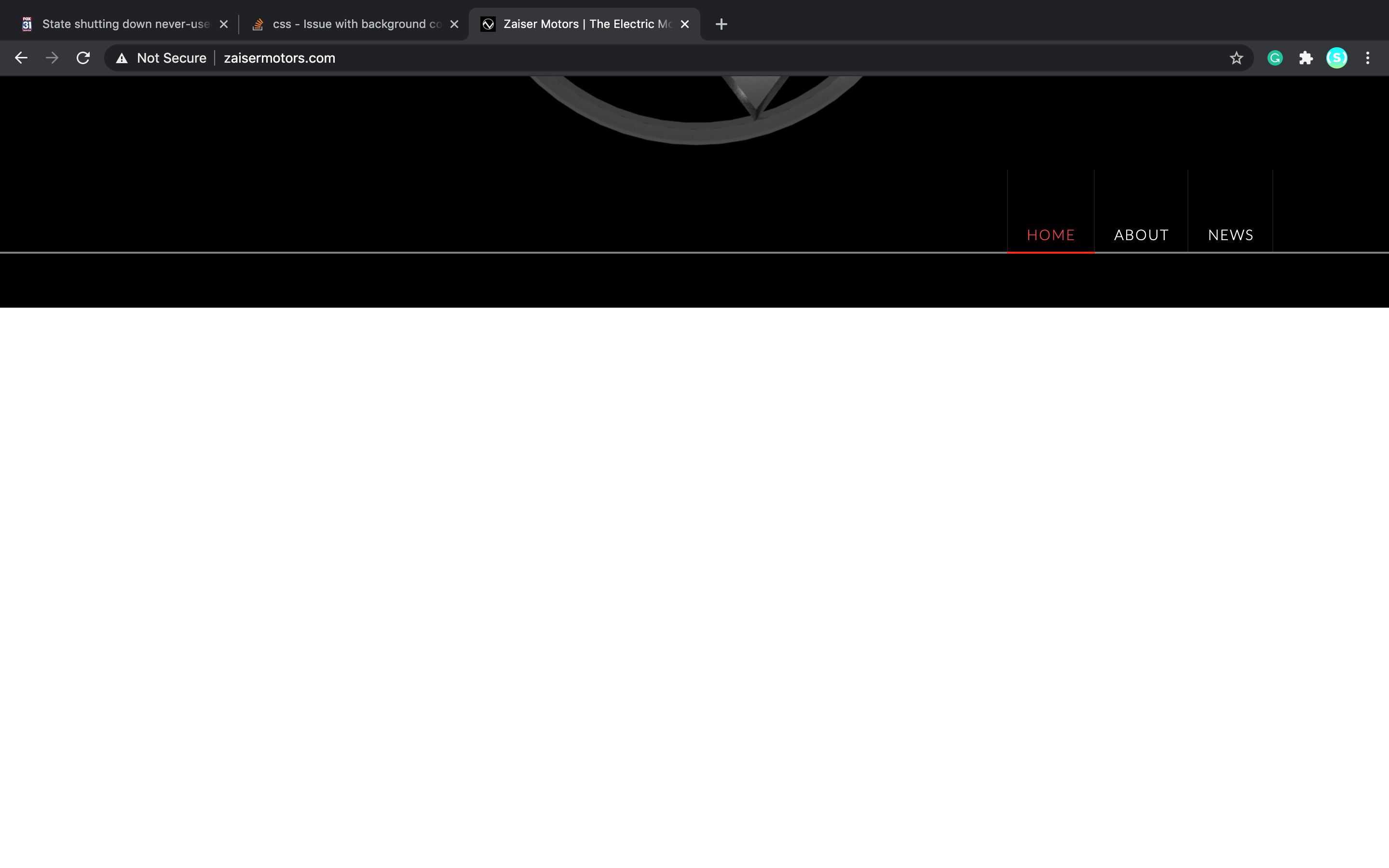
Task: Switch to css Issue with background tab
Action: (356, 24)
